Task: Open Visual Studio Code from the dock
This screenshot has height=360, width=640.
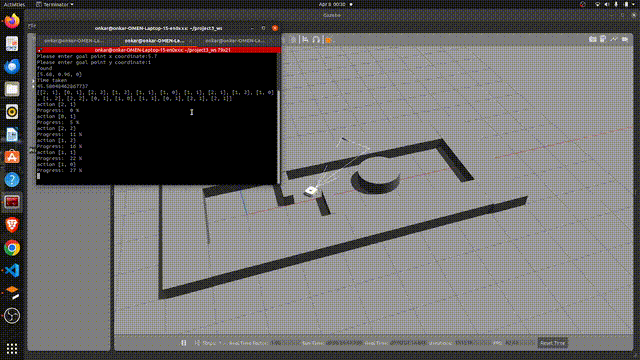Action: pos(12,270)
